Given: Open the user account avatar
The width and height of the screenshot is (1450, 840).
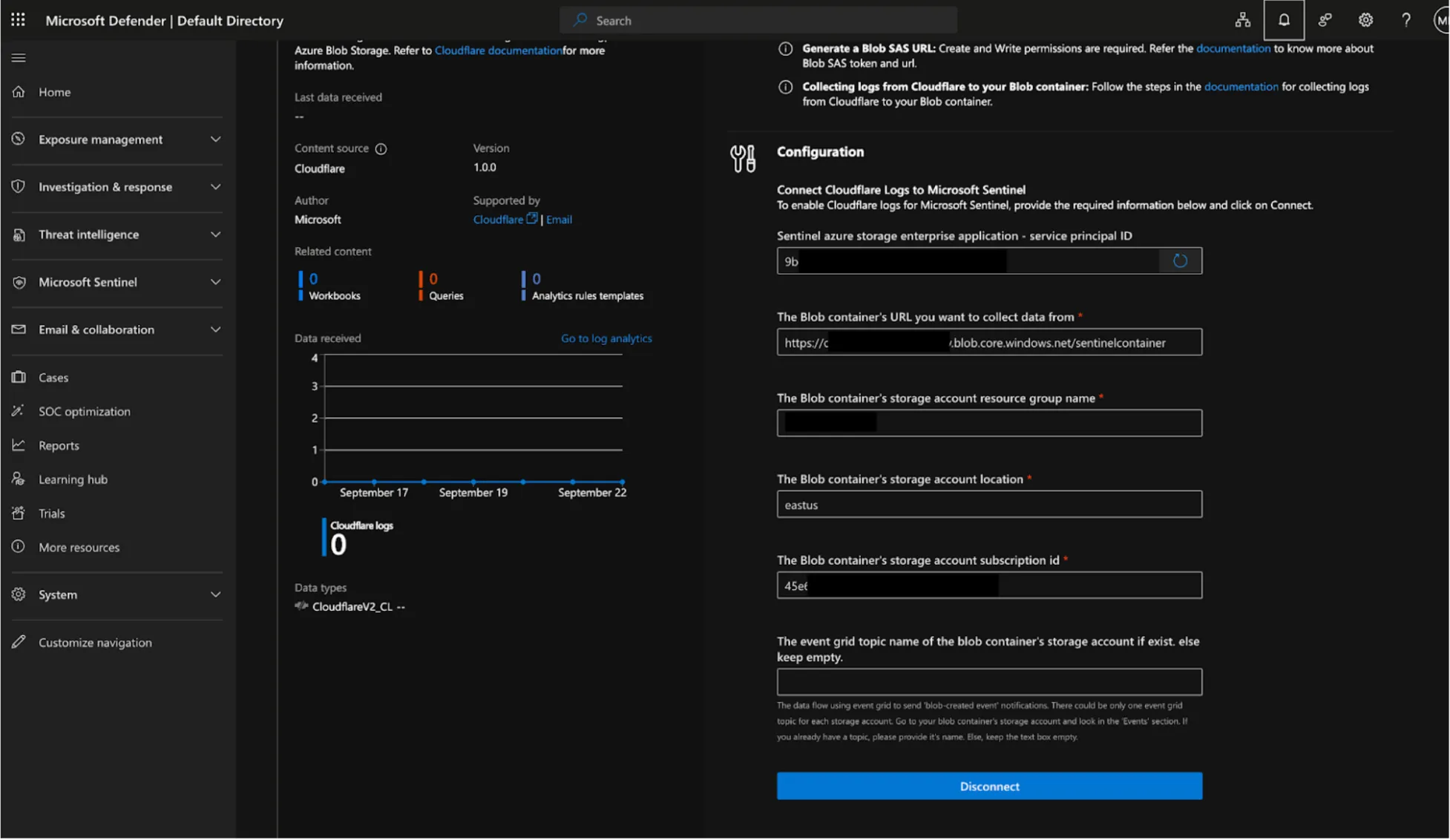Looking at the screenshot, I should coord(1440,20).
